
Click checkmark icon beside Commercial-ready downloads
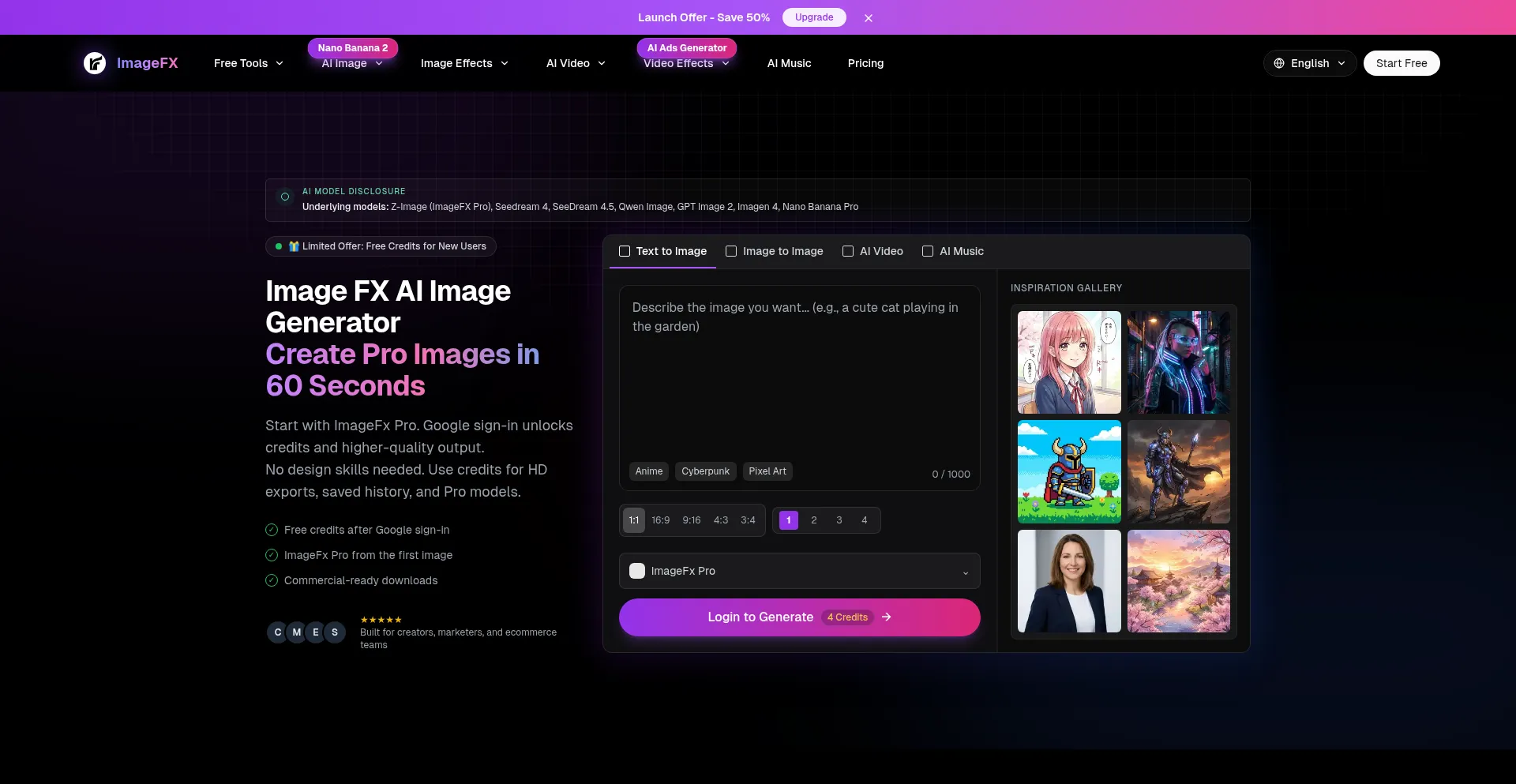272,580
